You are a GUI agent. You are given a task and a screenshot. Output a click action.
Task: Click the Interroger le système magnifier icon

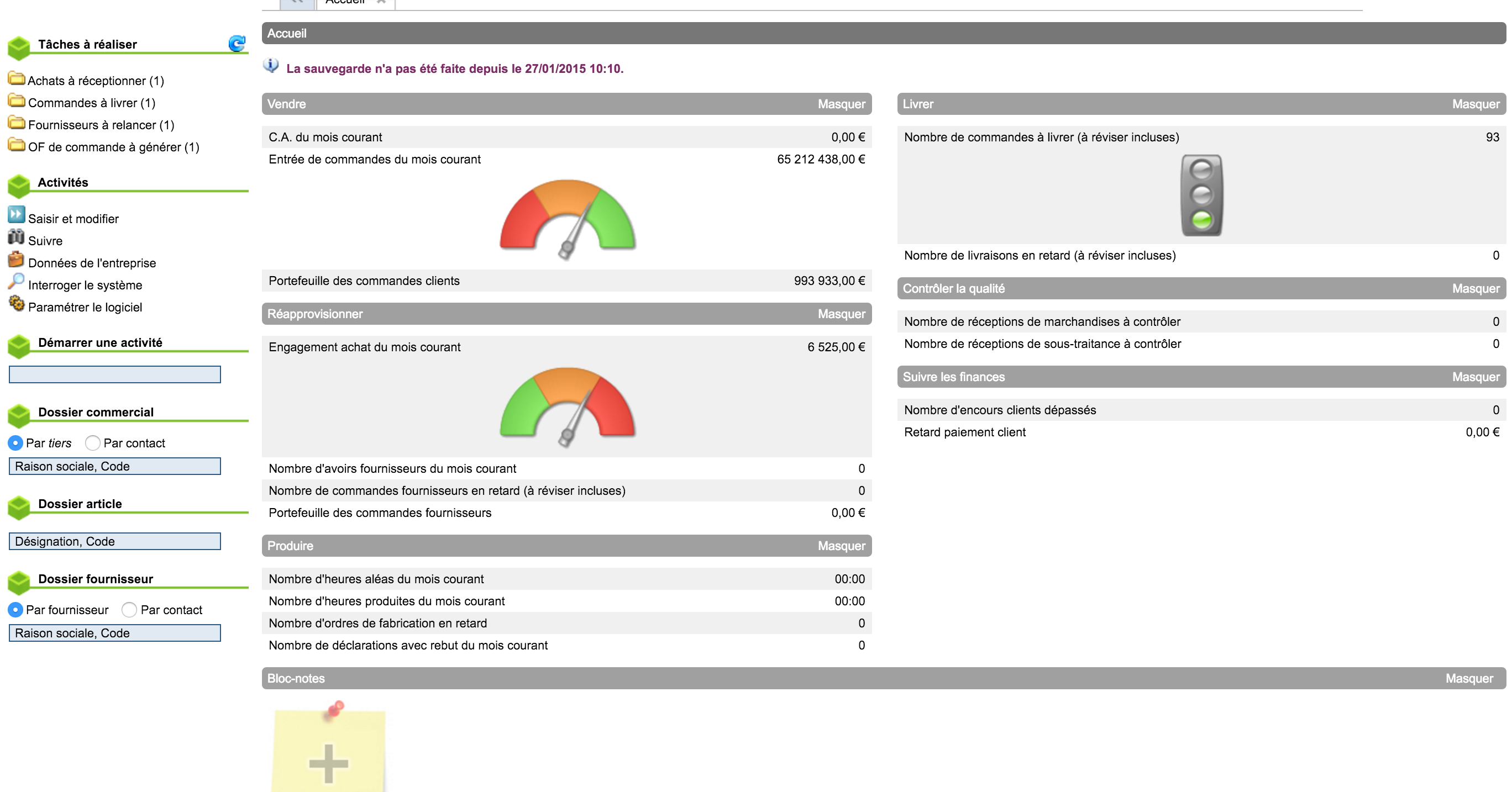tap(17, 281)
